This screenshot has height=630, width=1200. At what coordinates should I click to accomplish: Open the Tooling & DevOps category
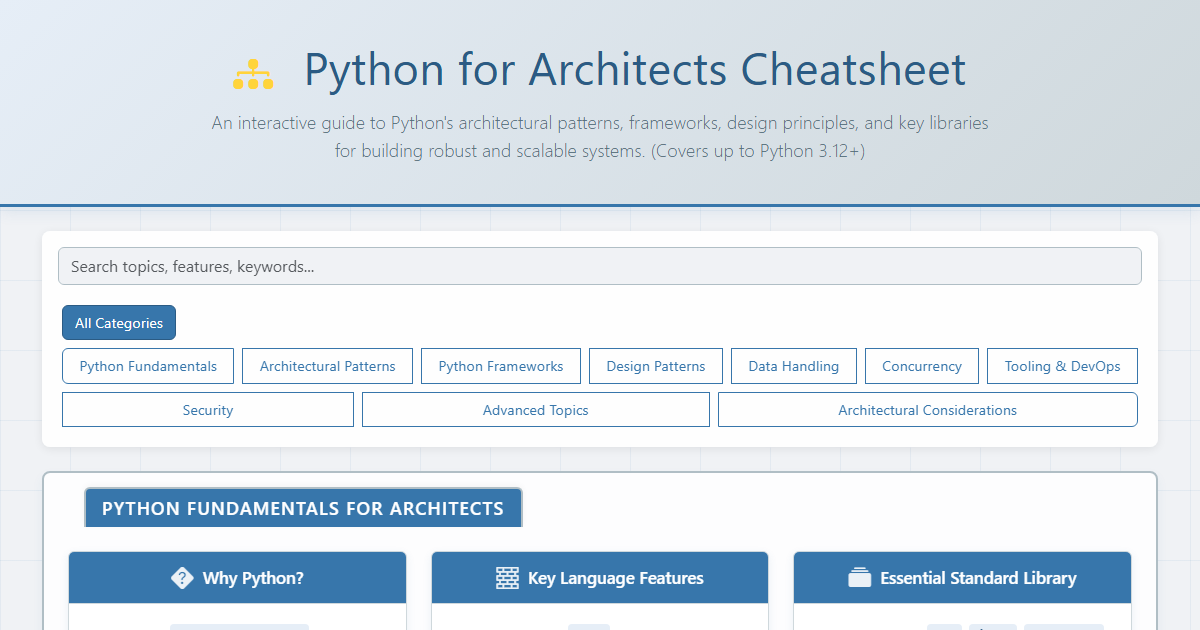click(1062, 366)
